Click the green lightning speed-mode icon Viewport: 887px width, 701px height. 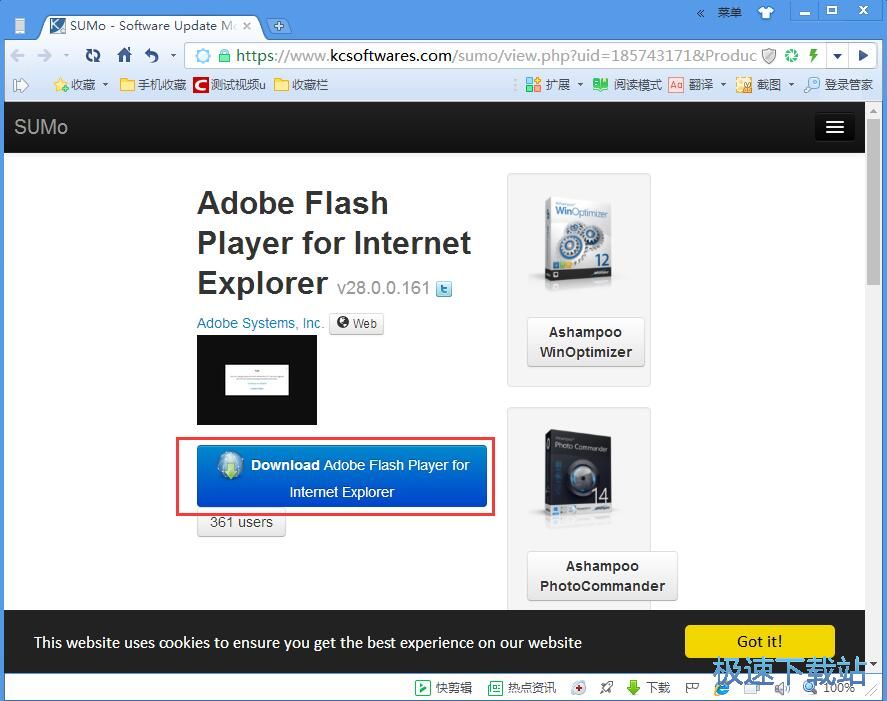coord(813,55)
